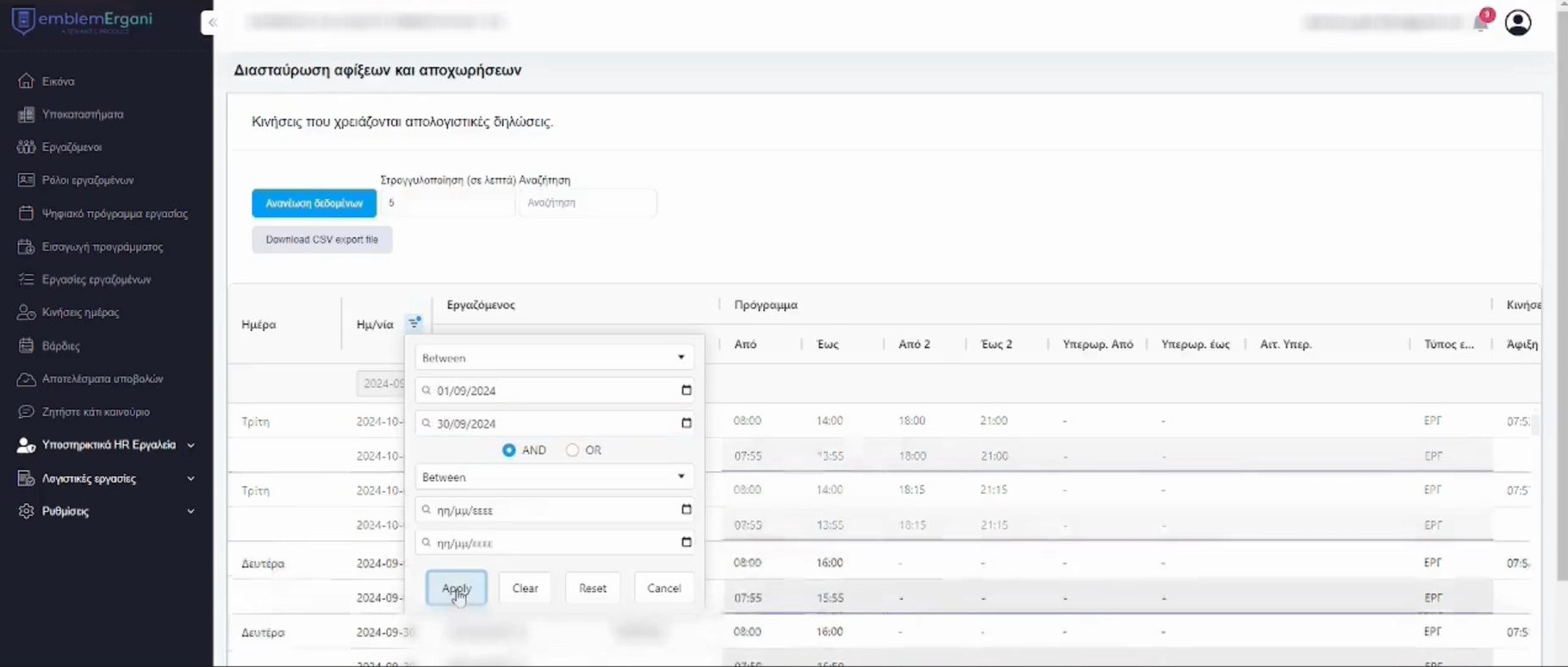The width and height of the screenshot is (1568, 667).
Task: Click the Βάρδιες icon in sidebar
Action: [26, 346]
